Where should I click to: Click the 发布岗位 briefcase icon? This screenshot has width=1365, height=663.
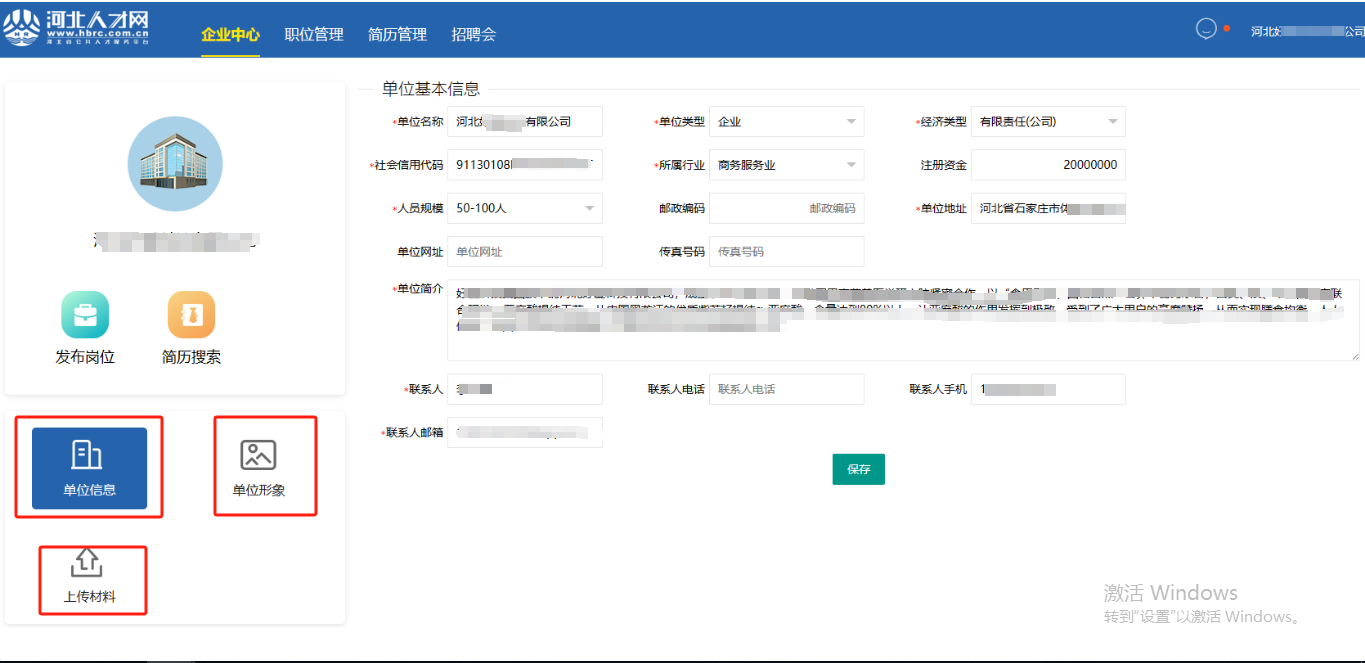pos(85,316)
